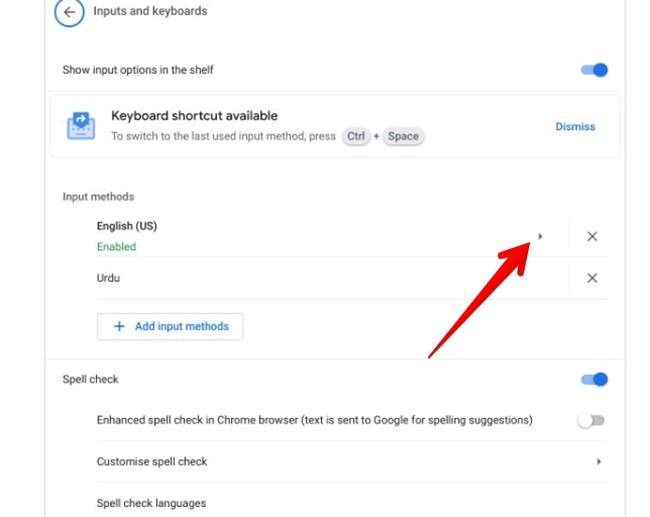Remove the Urdu input method
The image size is (650, 517).
[592, 278]
